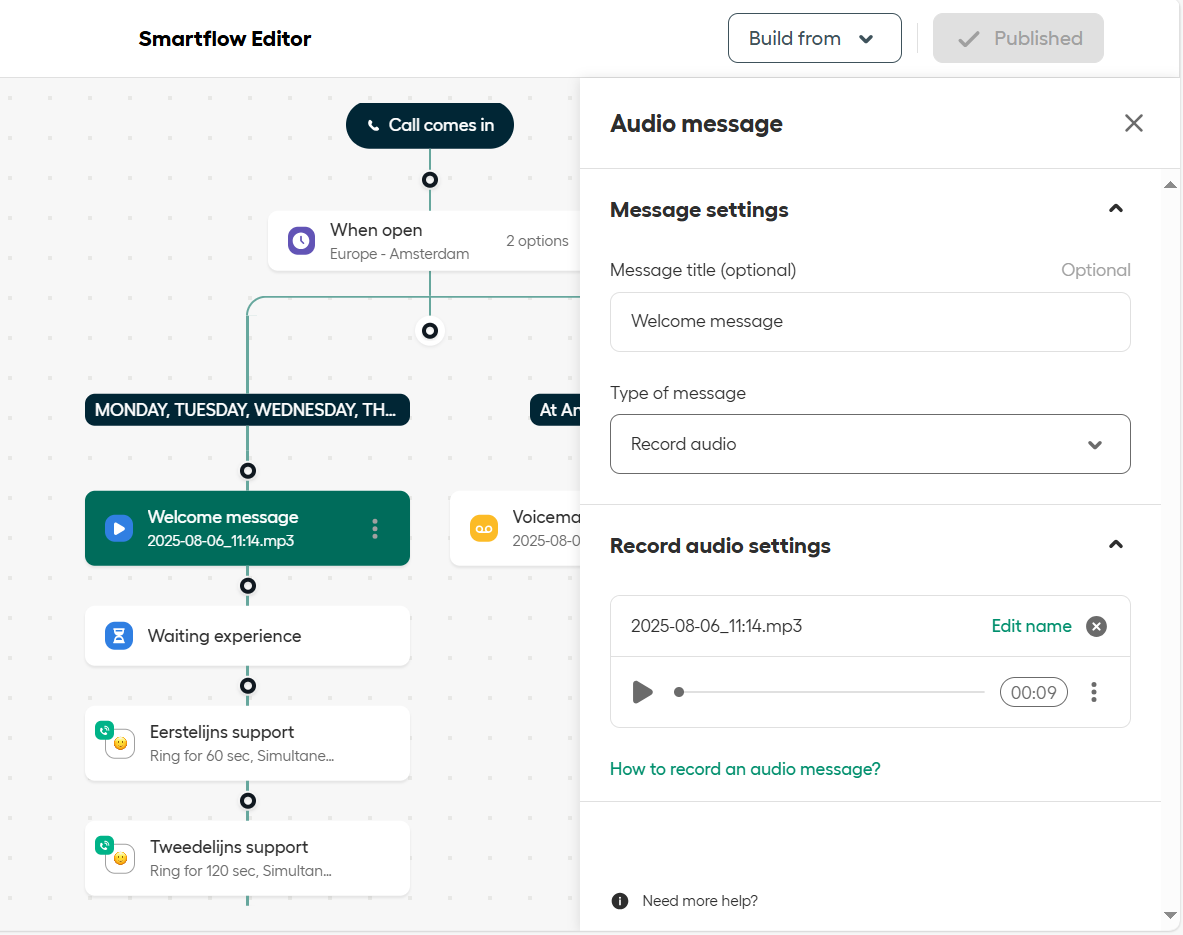Click the Tweedelijns support team icon
Screen dimensions: 1183x935
119,858
